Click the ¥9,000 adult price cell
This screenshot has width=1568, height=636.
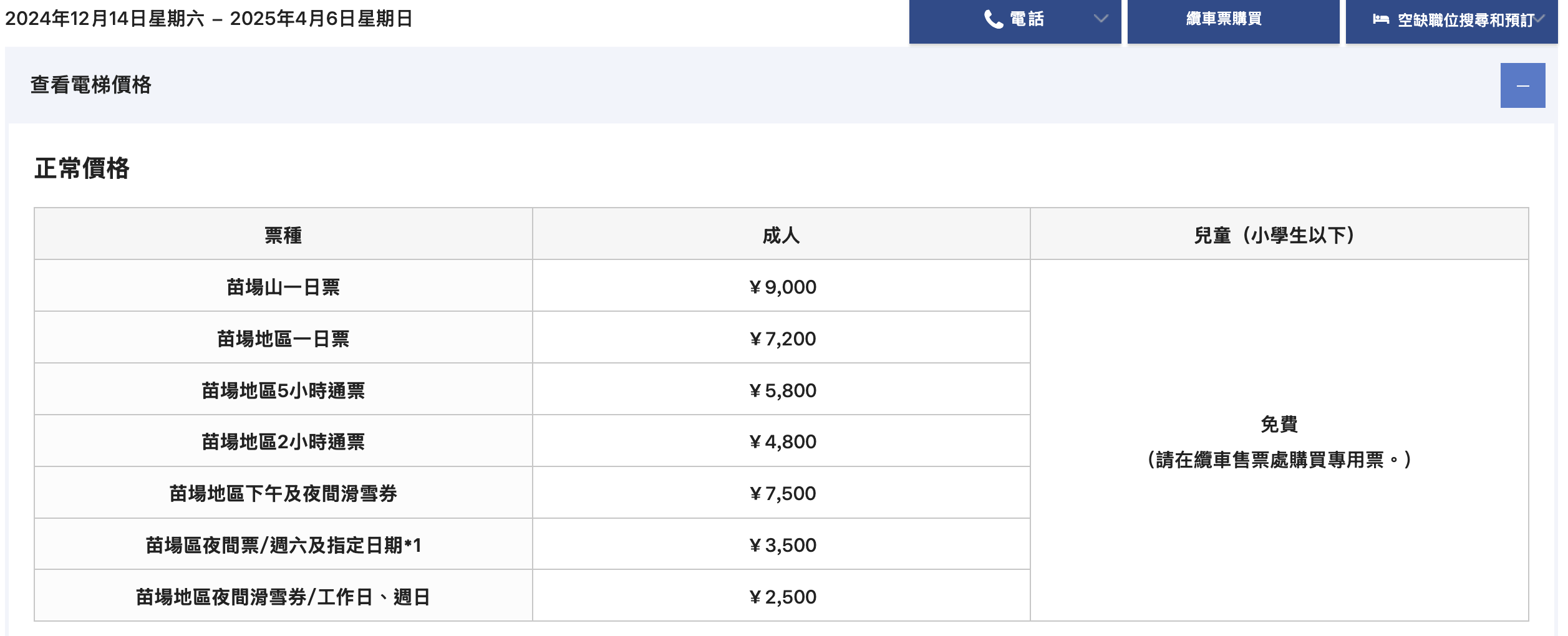[782, 287]
